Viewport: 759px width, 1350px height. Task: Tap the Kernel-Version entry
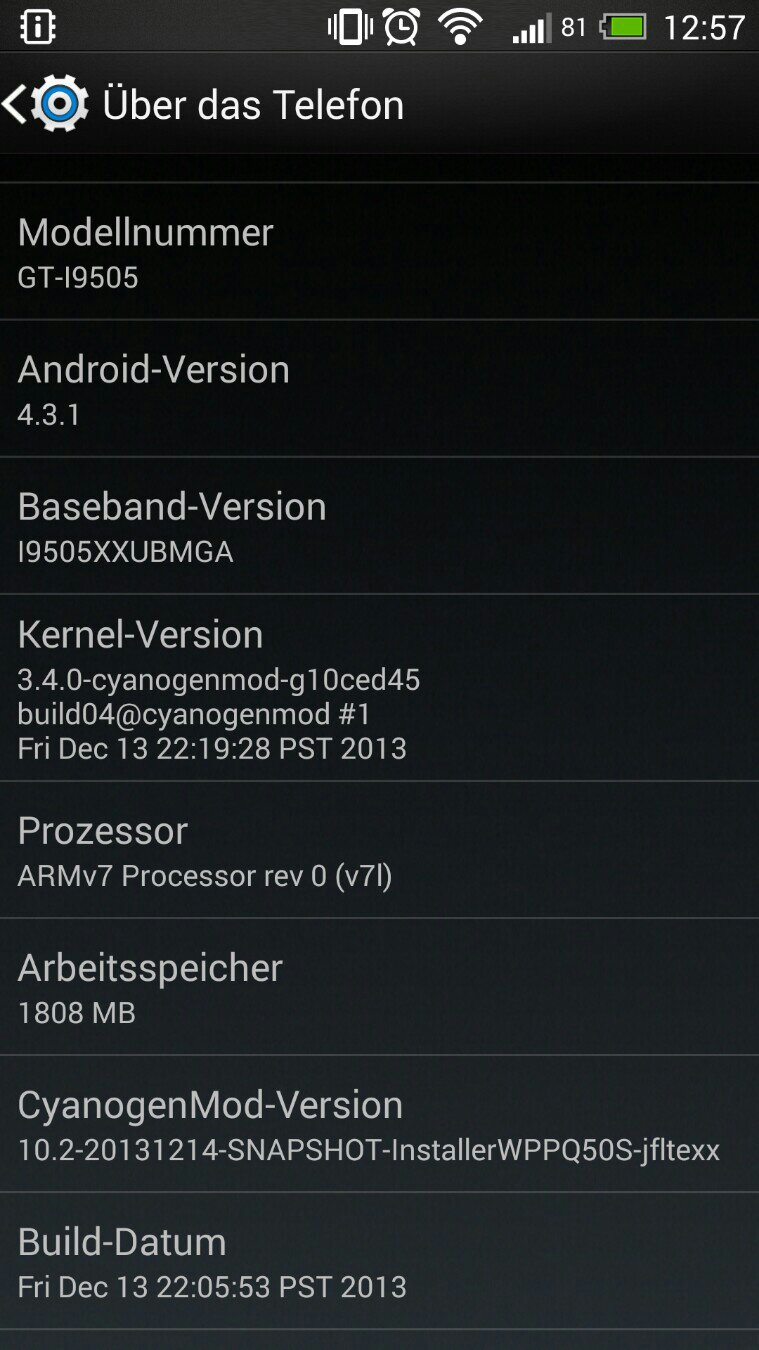tap(379, 687)
